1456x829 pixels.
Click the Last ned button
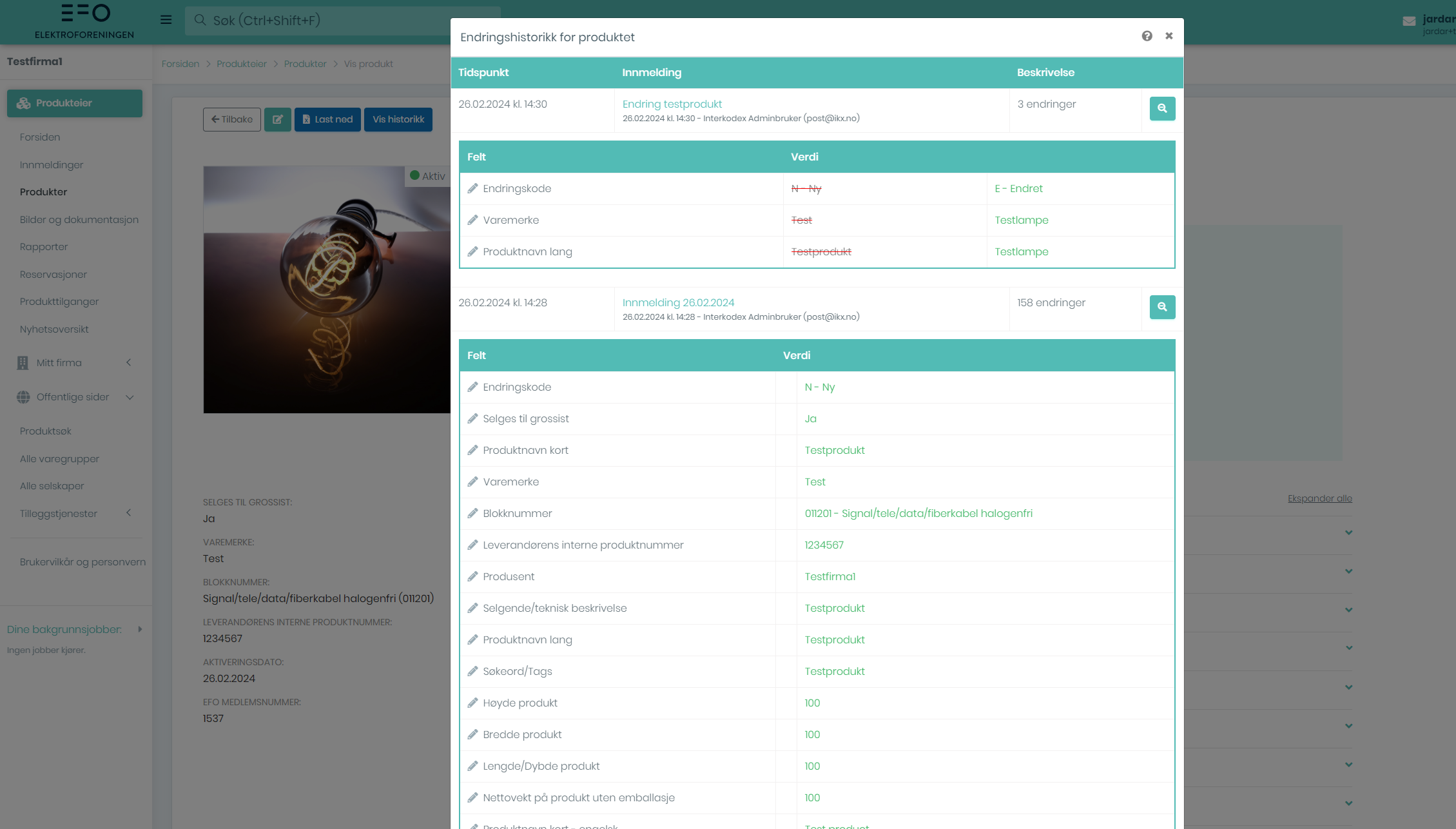click(327, 119)
